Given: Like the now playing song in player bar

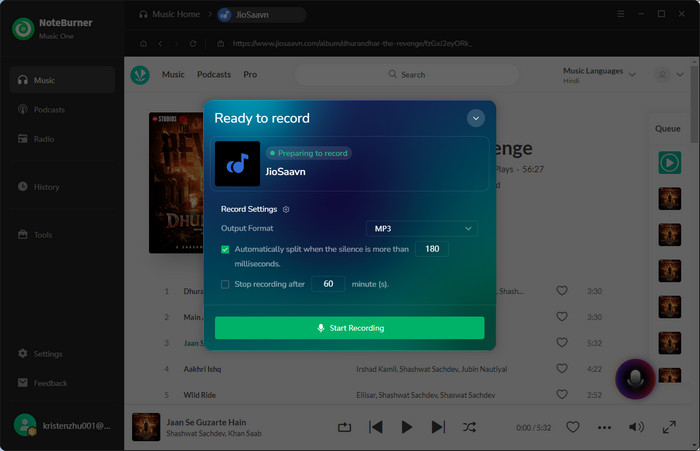Looking at the screenshot, I should [573, 427].
